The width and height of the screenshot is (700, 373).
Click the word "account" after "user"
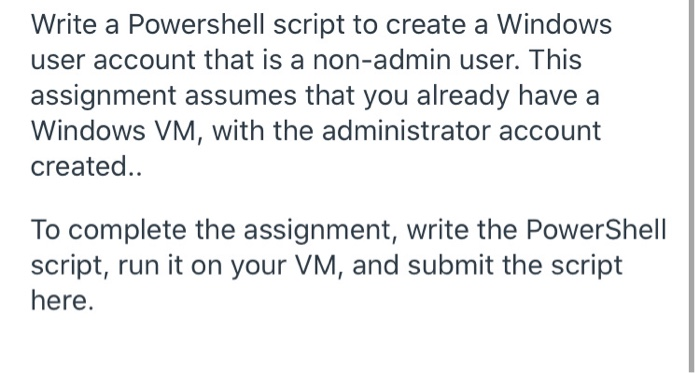click(144, 60)
